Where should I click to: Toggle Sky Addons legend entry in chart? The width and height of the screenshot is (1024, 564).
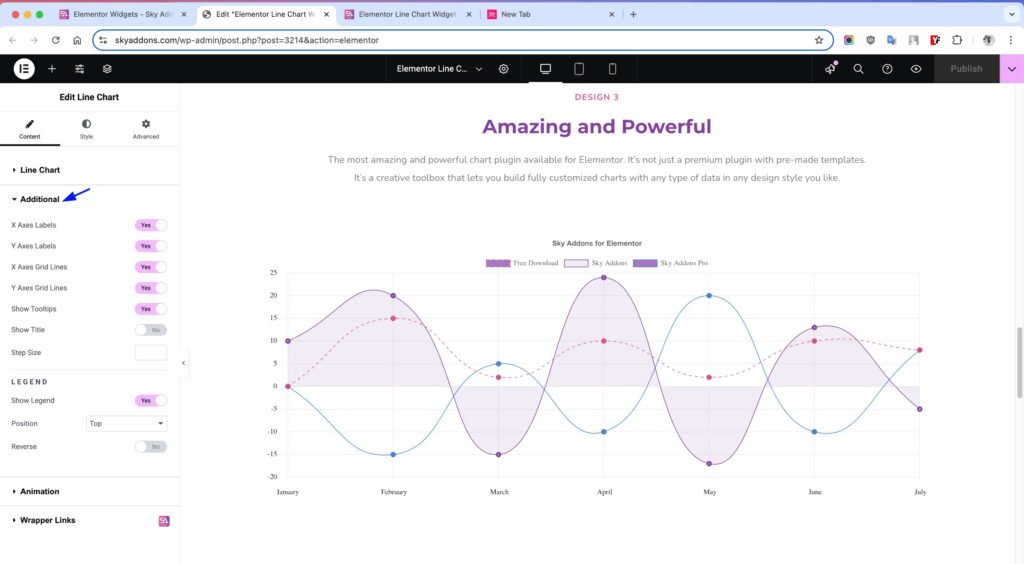tap(596, 263)
